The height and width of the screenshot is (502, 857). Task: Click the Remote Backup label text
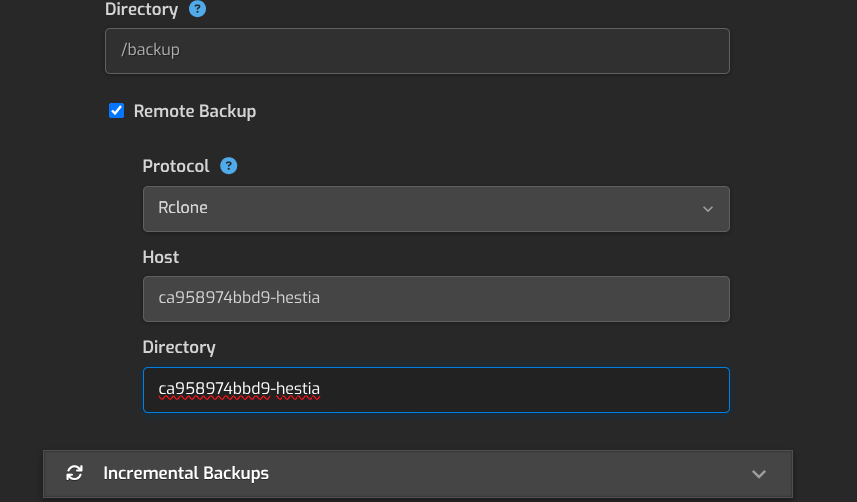tap(195, 111)
